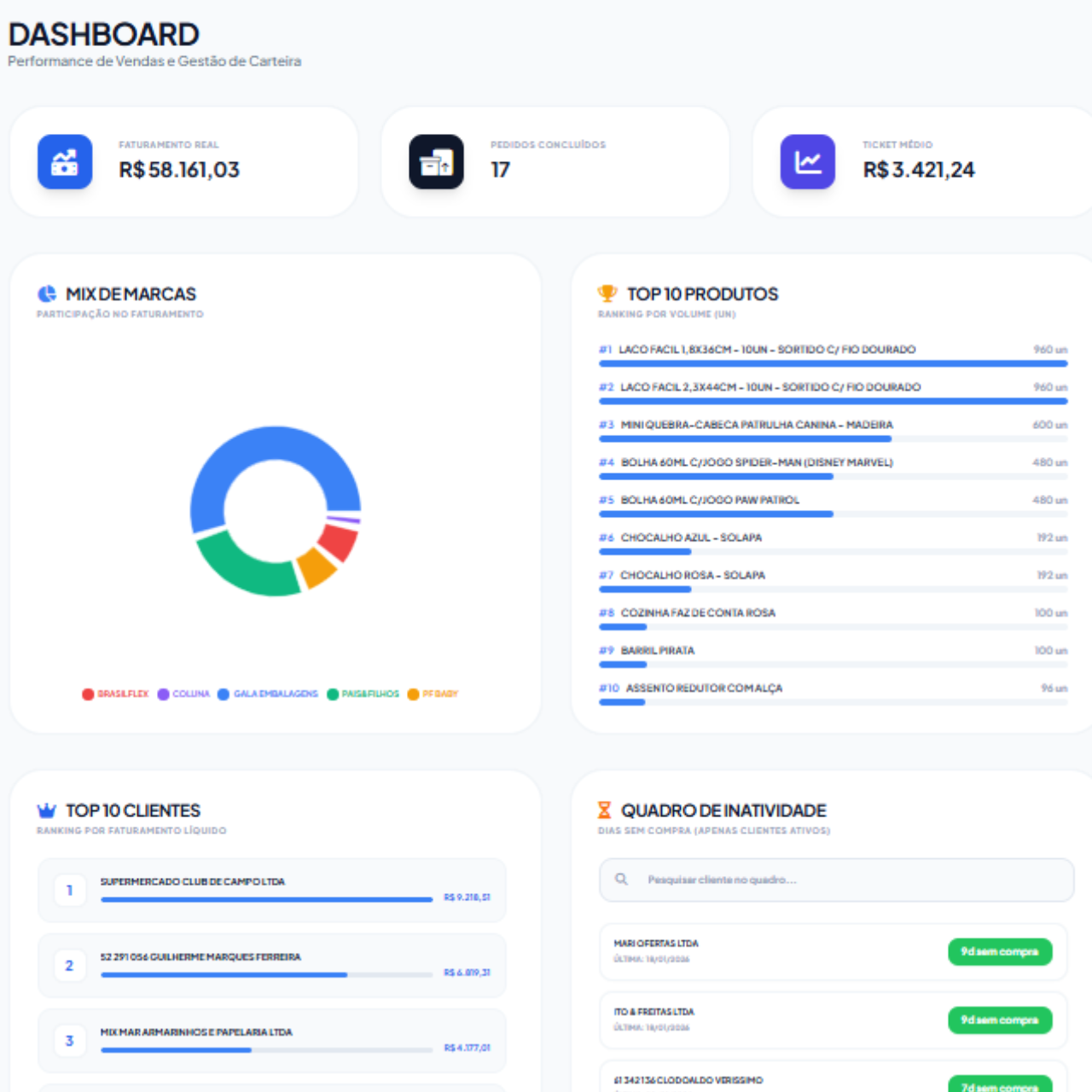
Task: Open the Mix Mar Armarinhos e Papelaria row
Action: pyautogui.click(x=271, y=1040)
